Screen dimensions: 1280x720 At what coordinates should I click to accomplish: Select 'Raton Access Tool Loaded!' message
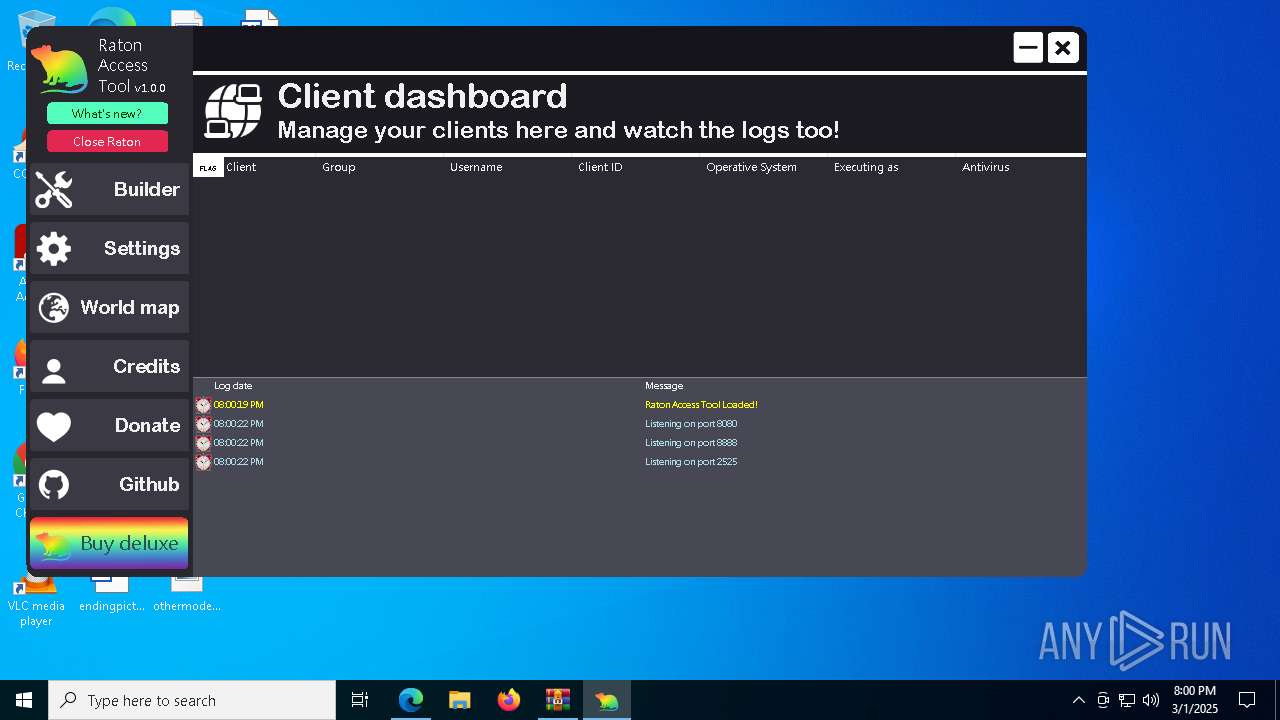pyautogui.click(x=701, y=405)
